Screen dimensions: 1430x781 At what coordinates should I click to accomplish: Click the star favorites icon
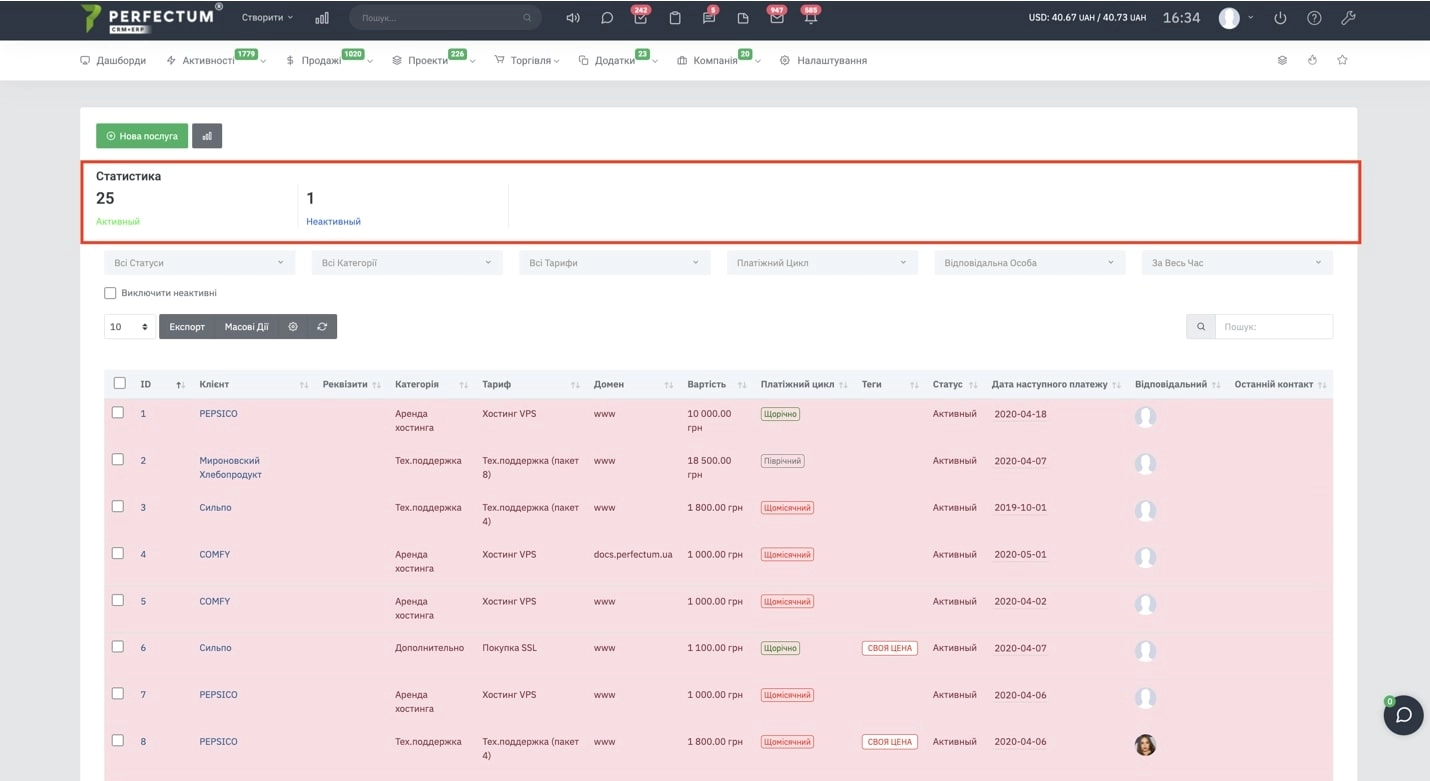[1342, 60]
